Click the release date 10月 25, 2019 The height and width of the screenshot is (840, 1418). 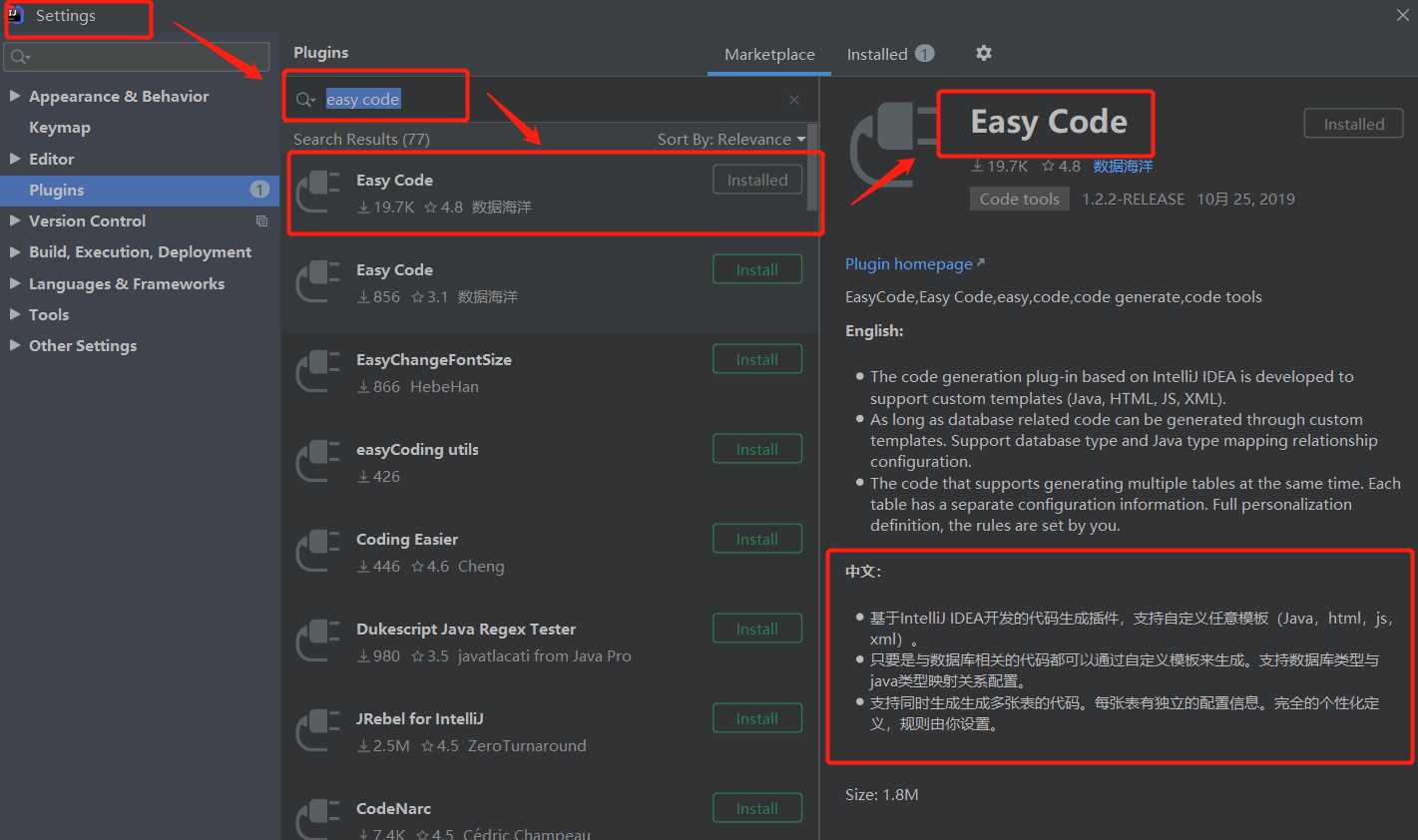click(x=1245, y=199)
